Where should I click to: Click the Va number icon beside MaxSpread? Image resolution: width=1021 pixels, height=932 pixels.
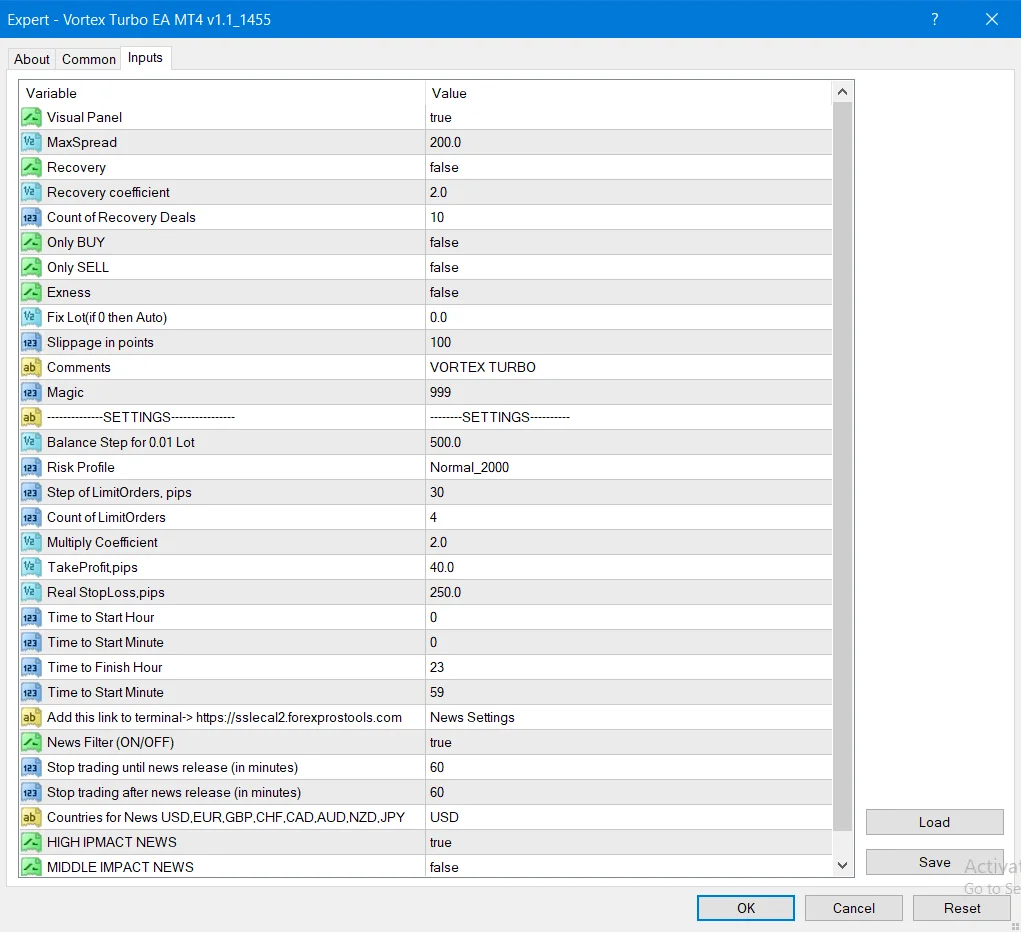coord(31,142)
